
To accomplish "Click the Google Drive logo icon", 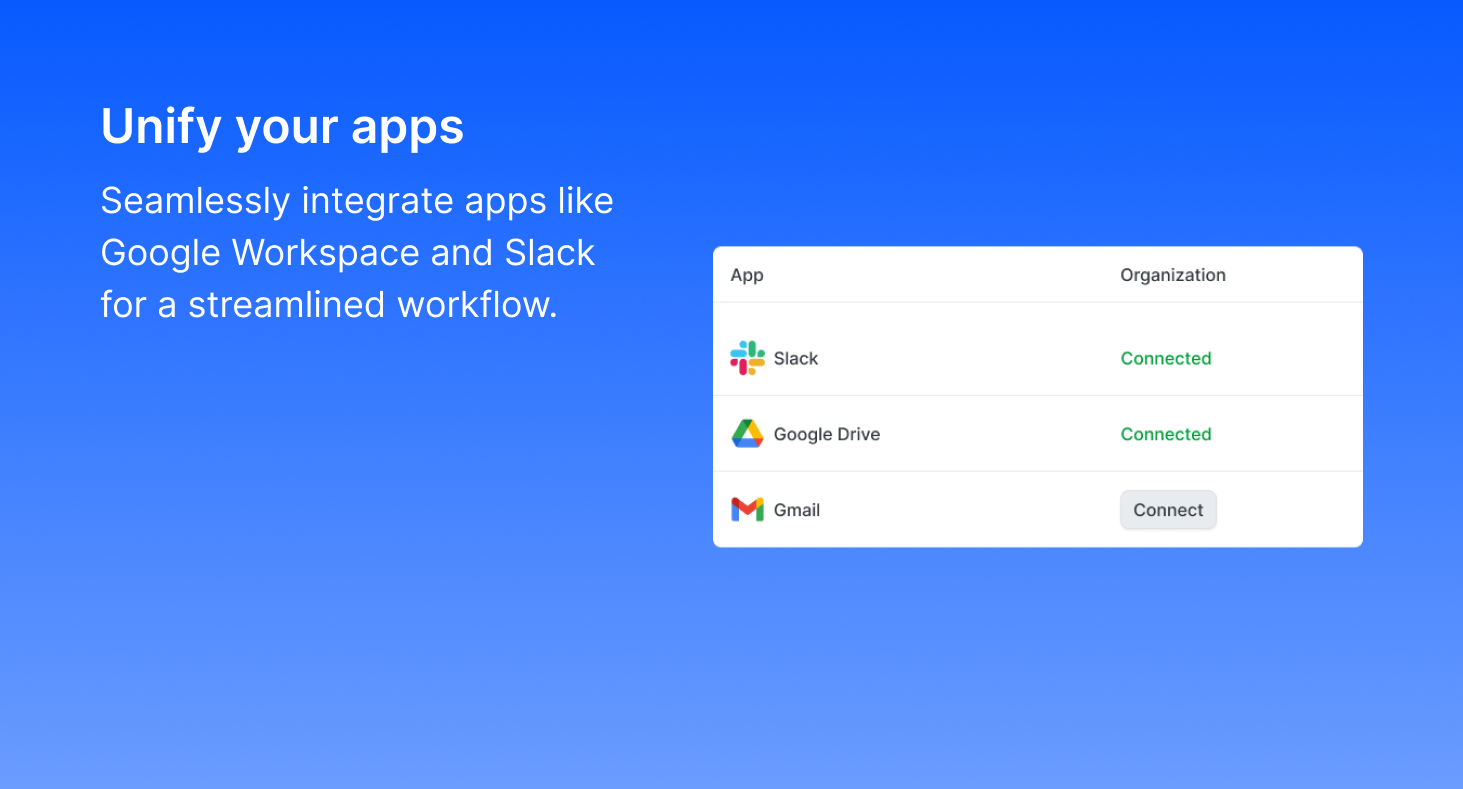I will pyautogui.click(x=747, y=434).
